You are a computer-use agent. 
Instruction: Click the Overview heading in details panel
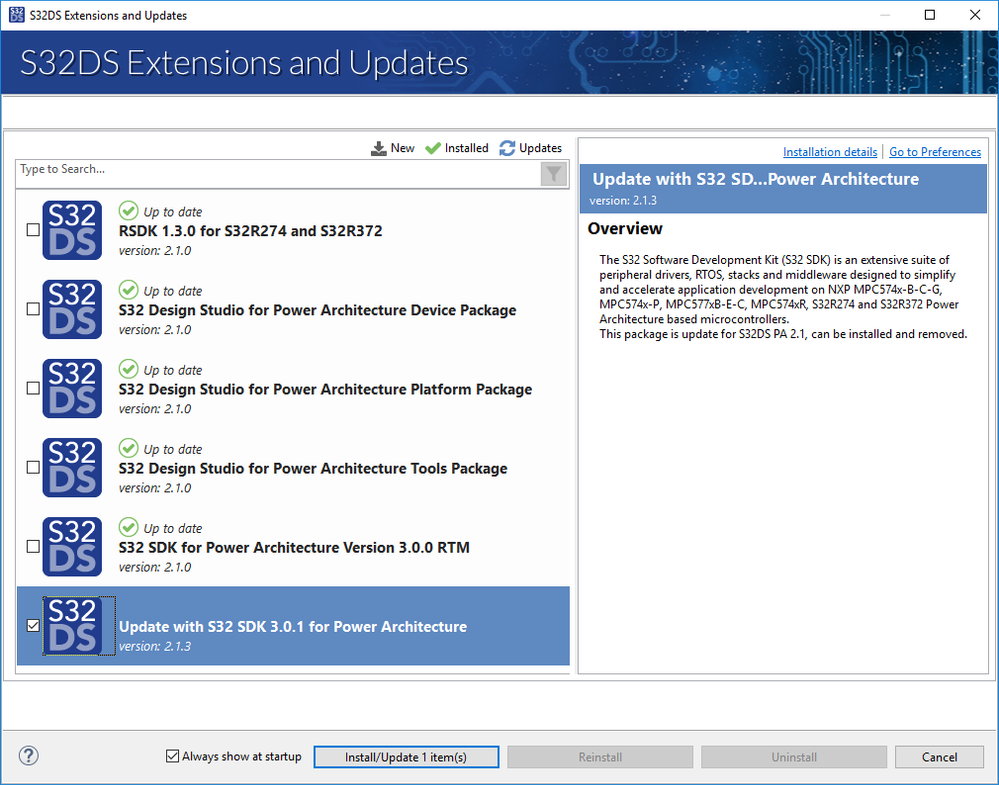[624, 228]
